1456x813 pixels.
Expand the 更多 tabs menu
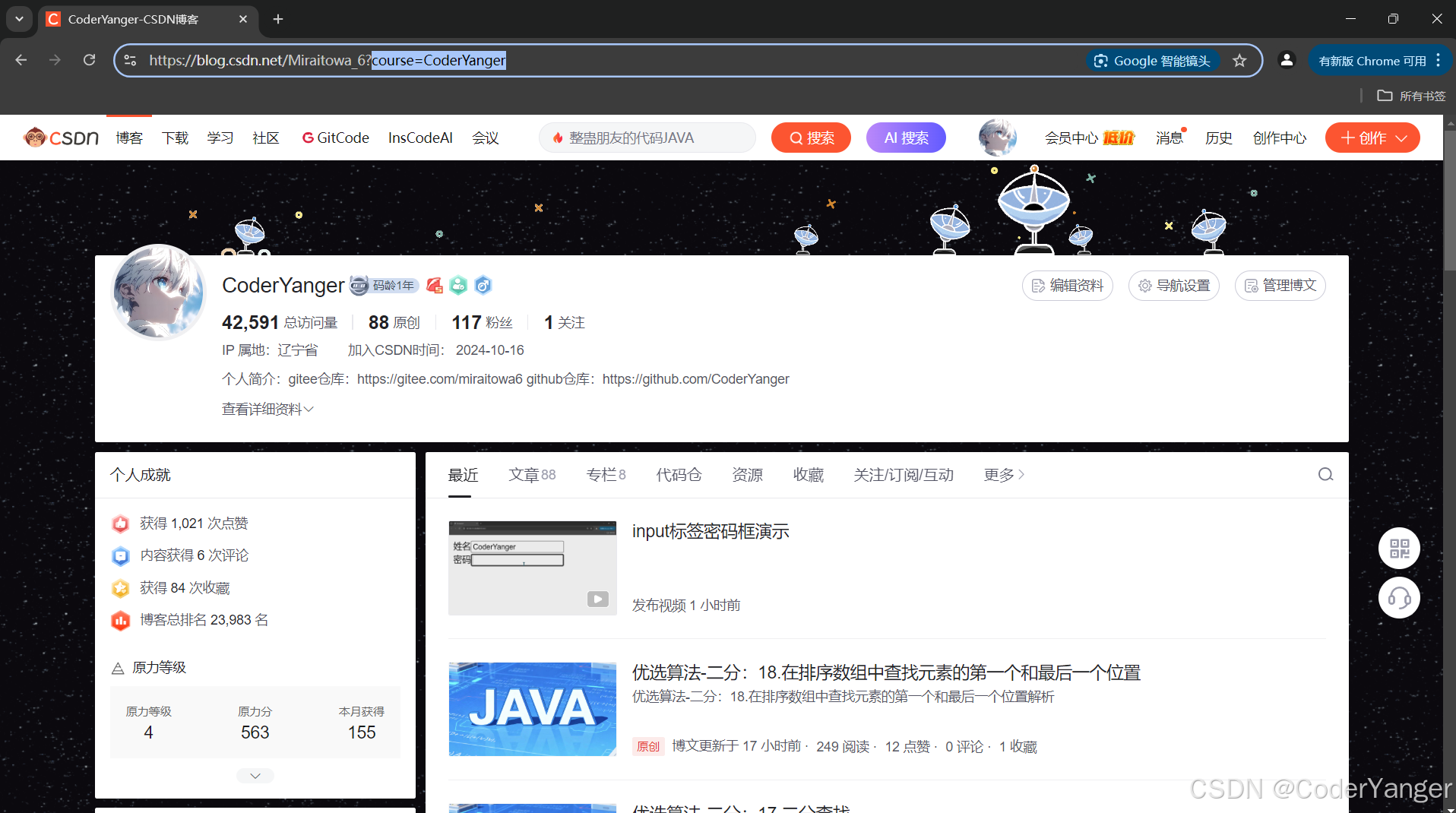click(x=1004, y=475)
